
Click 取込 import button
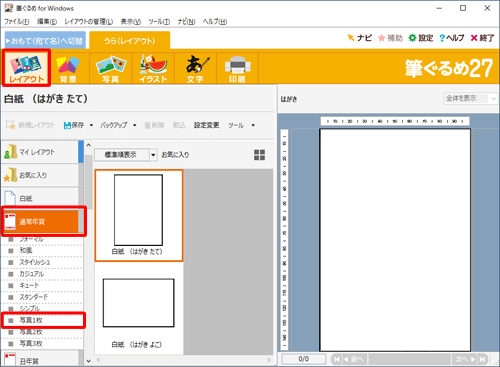click(179, 125)
